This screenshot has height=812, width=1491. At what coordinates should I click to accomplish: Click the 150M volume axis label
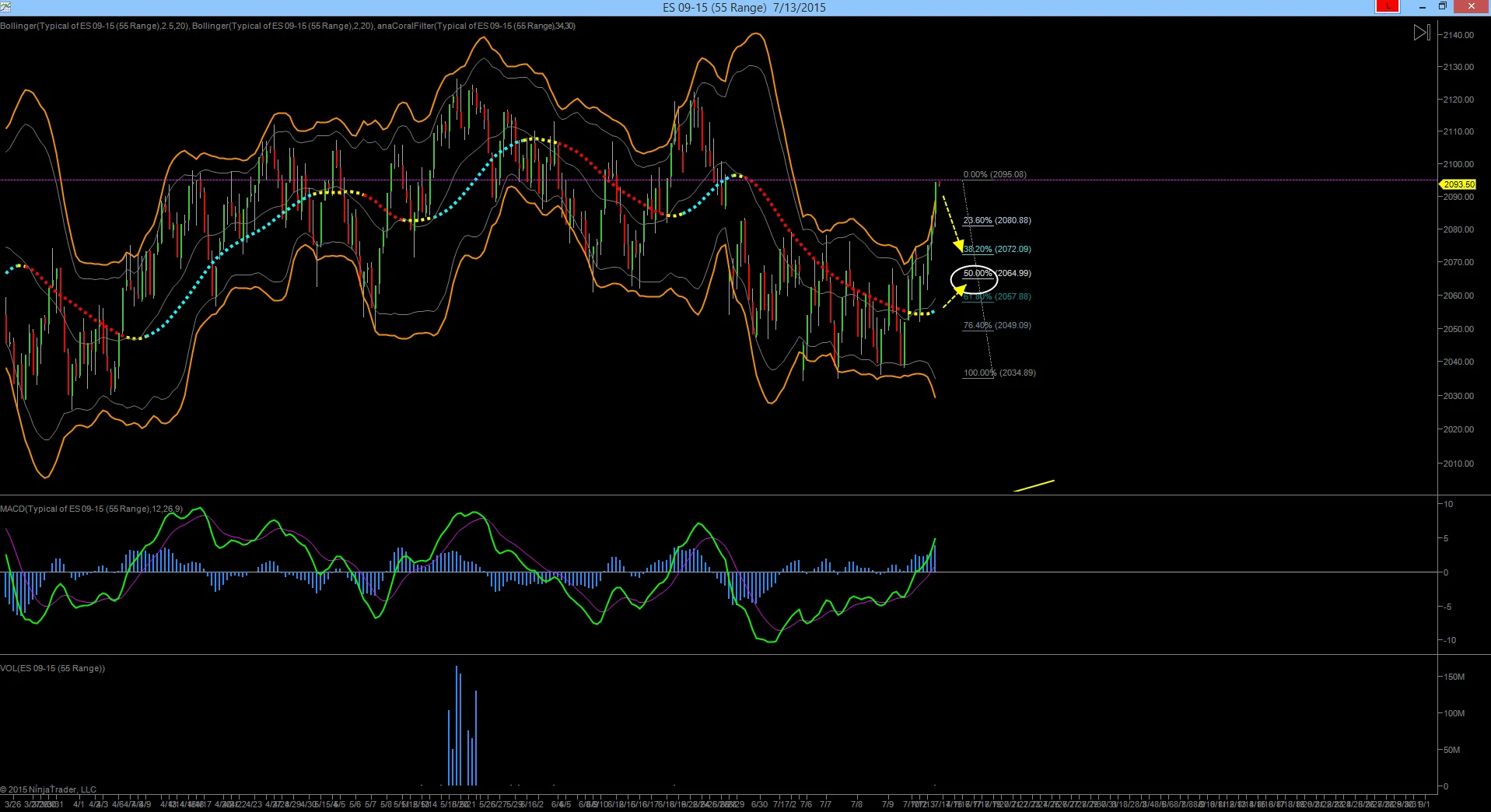coord(1454,677)
